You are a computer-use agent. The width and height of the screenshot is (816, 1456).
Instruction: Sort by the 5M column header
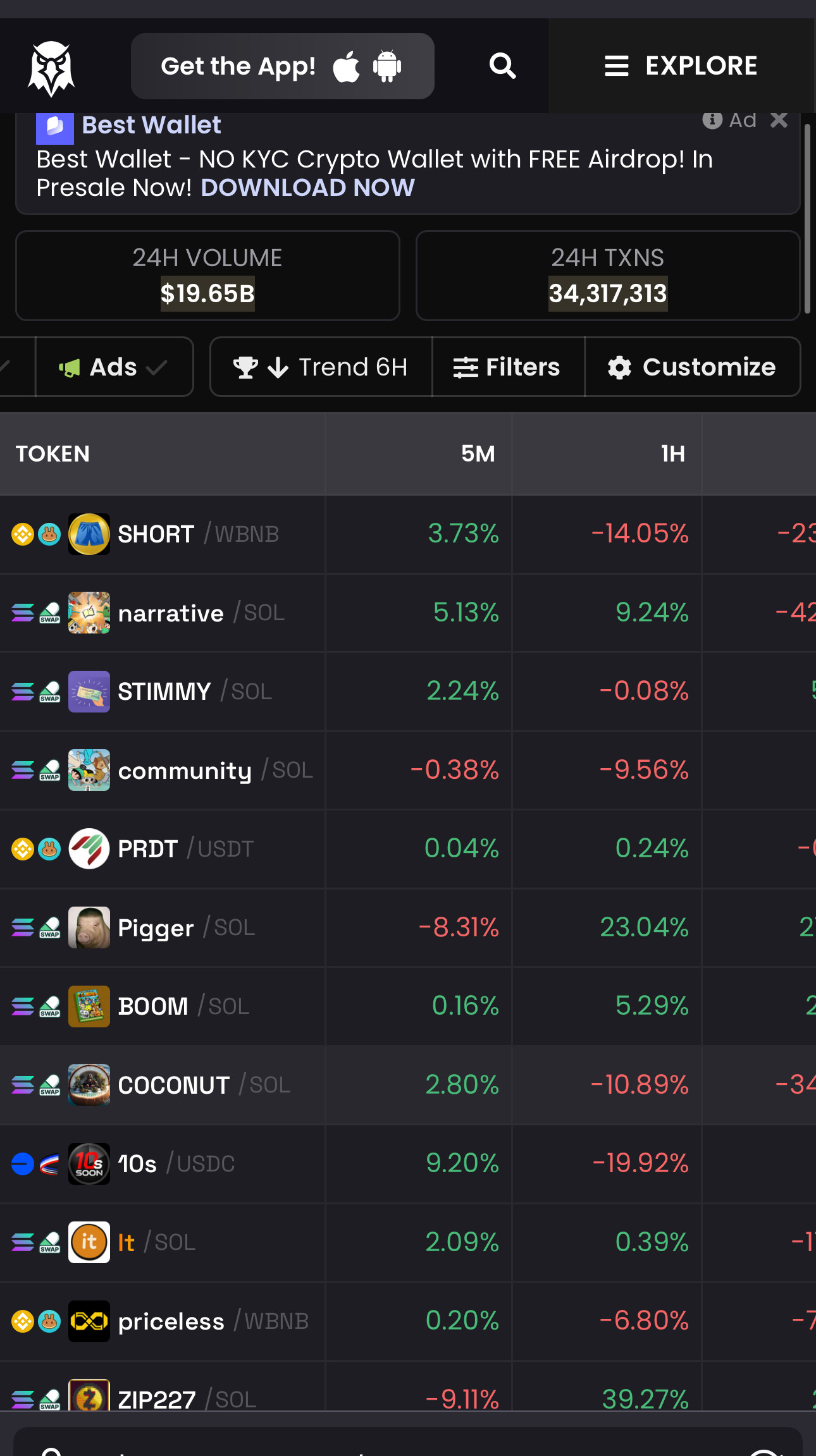[478, 454]
